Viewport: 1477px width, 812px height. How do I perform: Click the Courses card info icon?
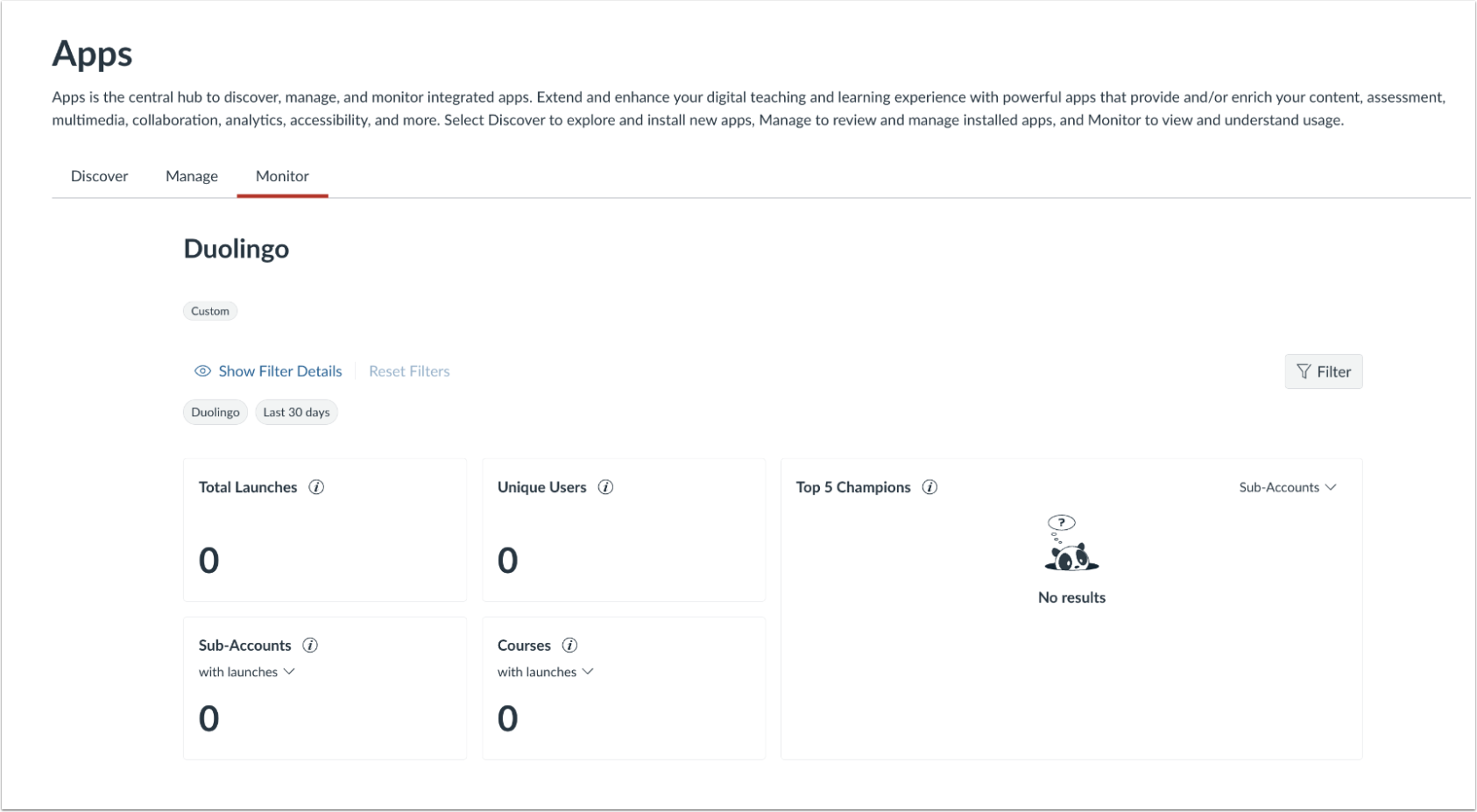click(570, 645)
